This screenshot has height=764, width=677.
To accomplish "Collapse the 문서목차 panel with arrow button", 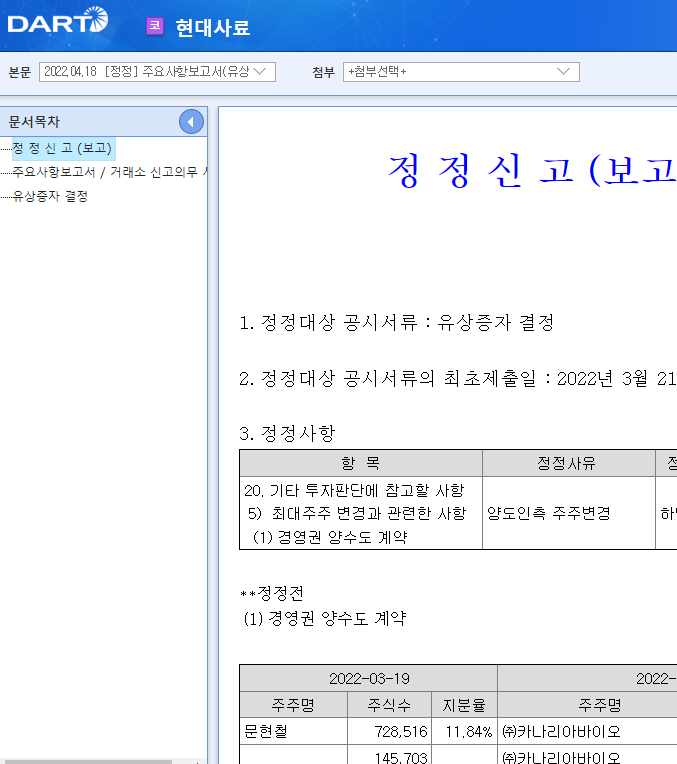I will tap(191, 122).
